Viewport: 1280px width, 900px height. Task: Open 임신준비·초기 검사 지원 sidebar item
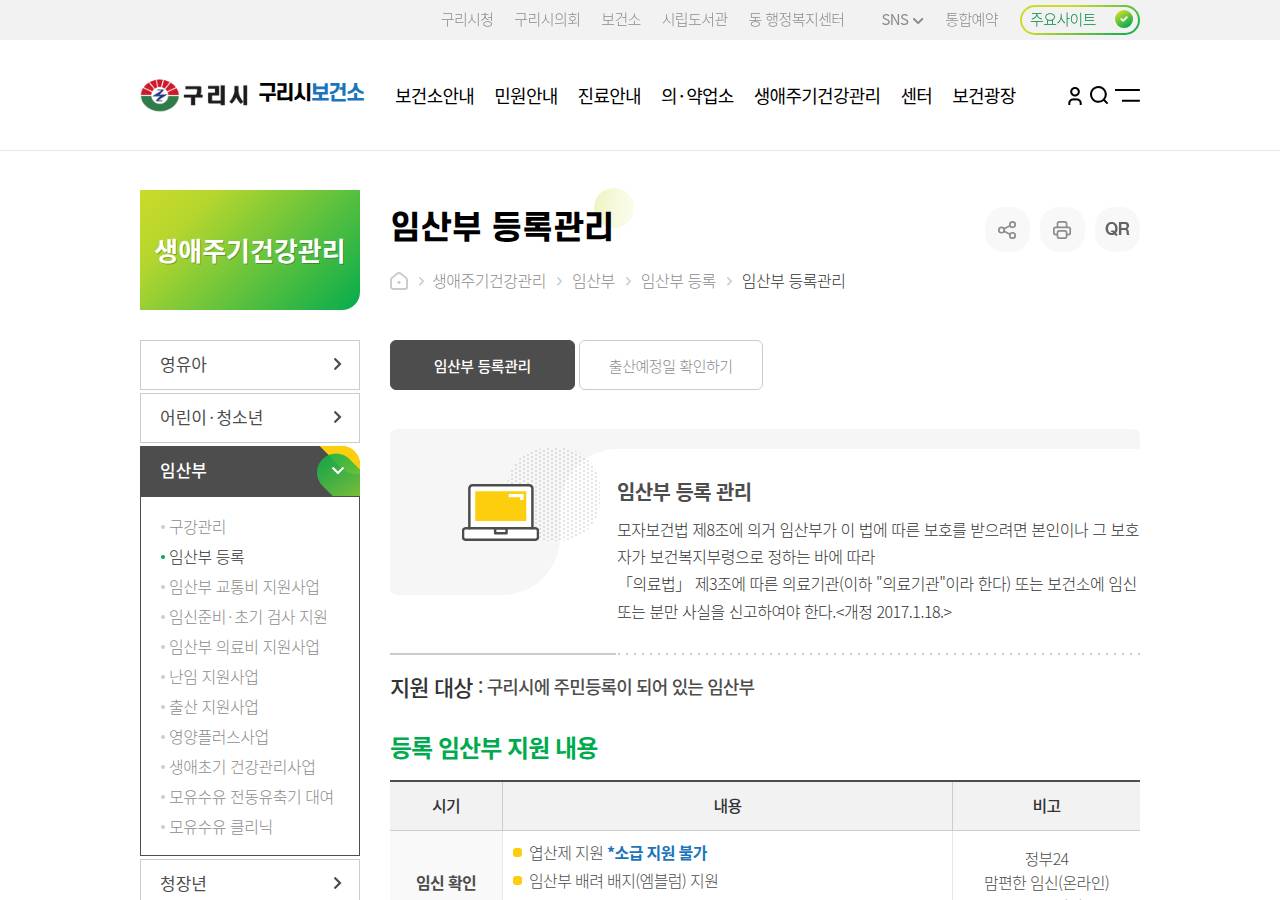click(x=248, y=617)
